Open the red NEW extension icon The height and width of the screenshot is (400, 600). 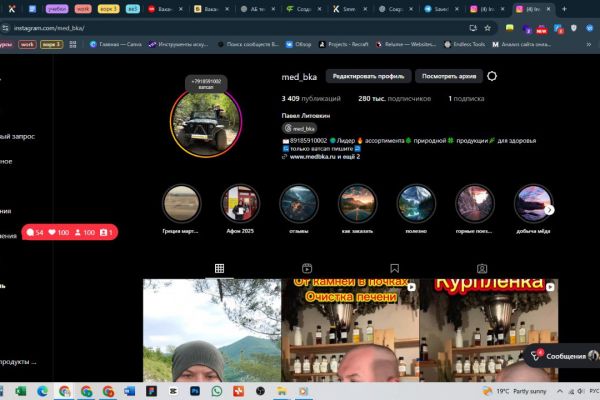click(x=541, y=29)
